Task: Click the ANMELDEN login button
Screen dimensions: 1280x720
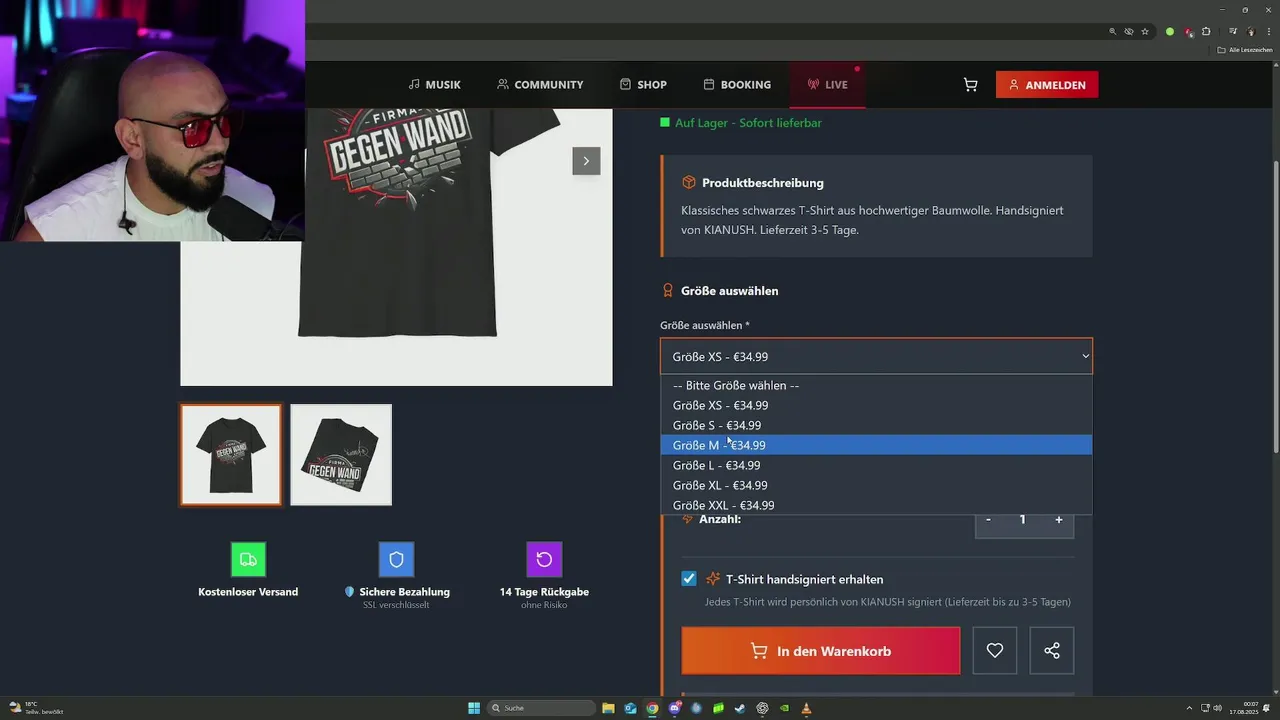Action: click(1047, 85)
